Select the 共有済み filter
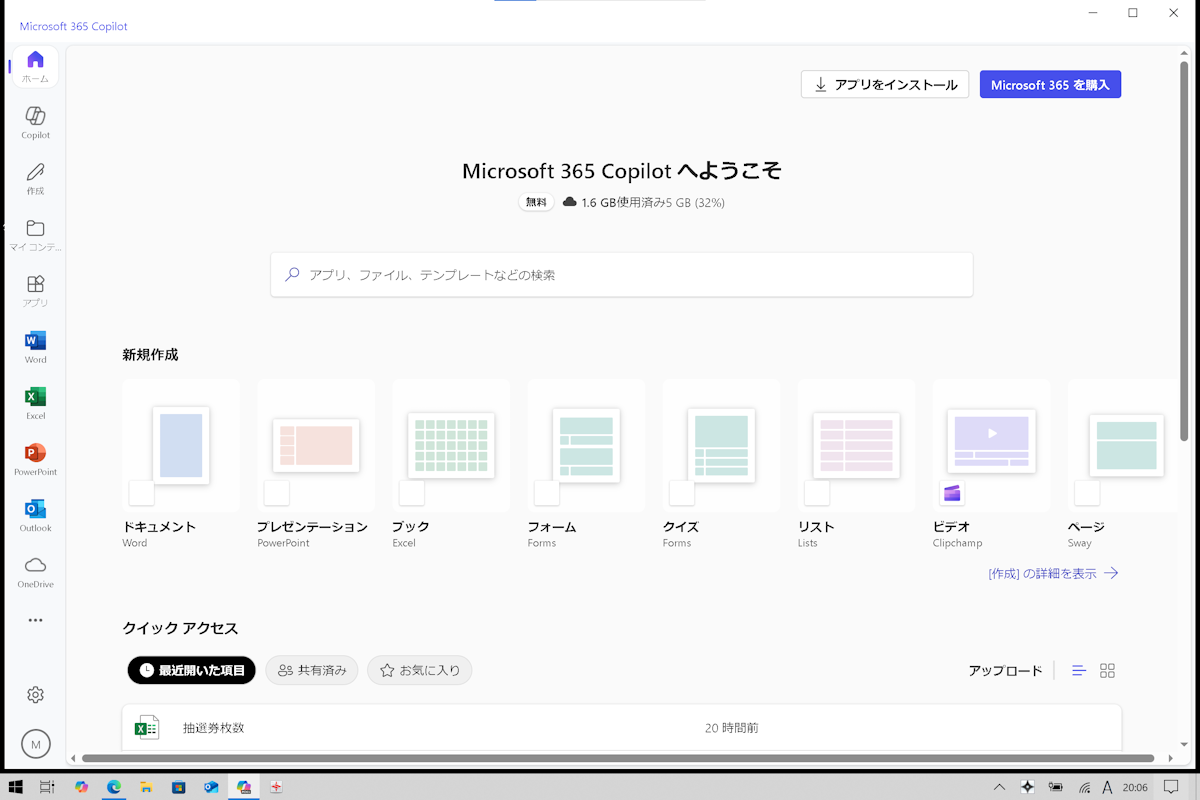Screen dimensions: 1200x800 312,670
